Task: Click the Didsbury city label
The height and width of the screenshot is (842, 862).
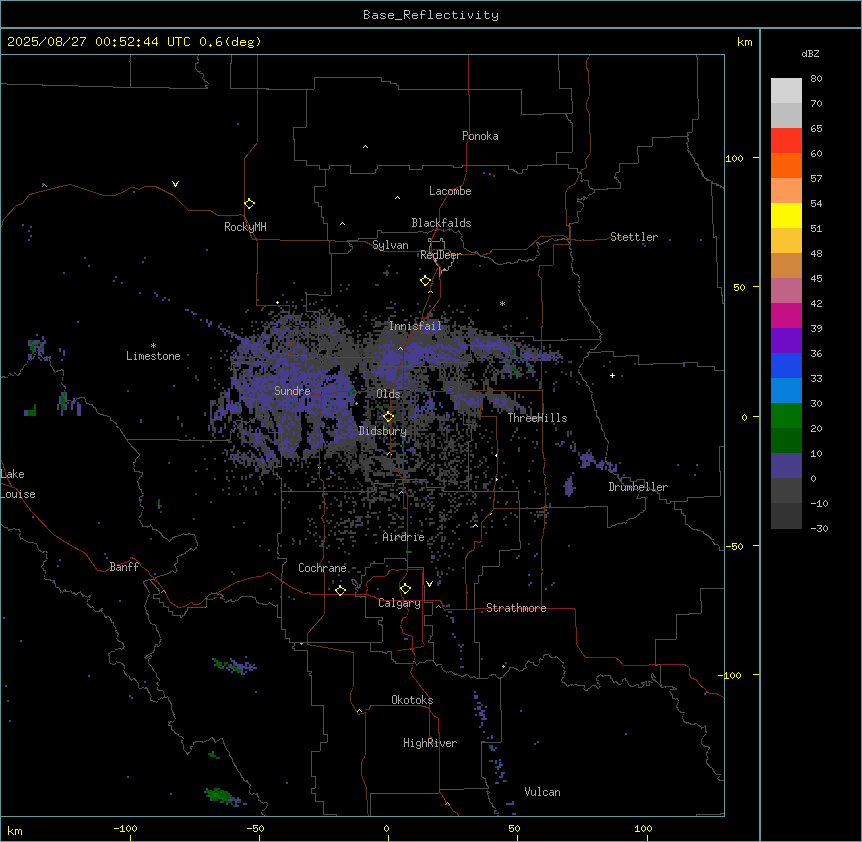Action: pos(383,431)
